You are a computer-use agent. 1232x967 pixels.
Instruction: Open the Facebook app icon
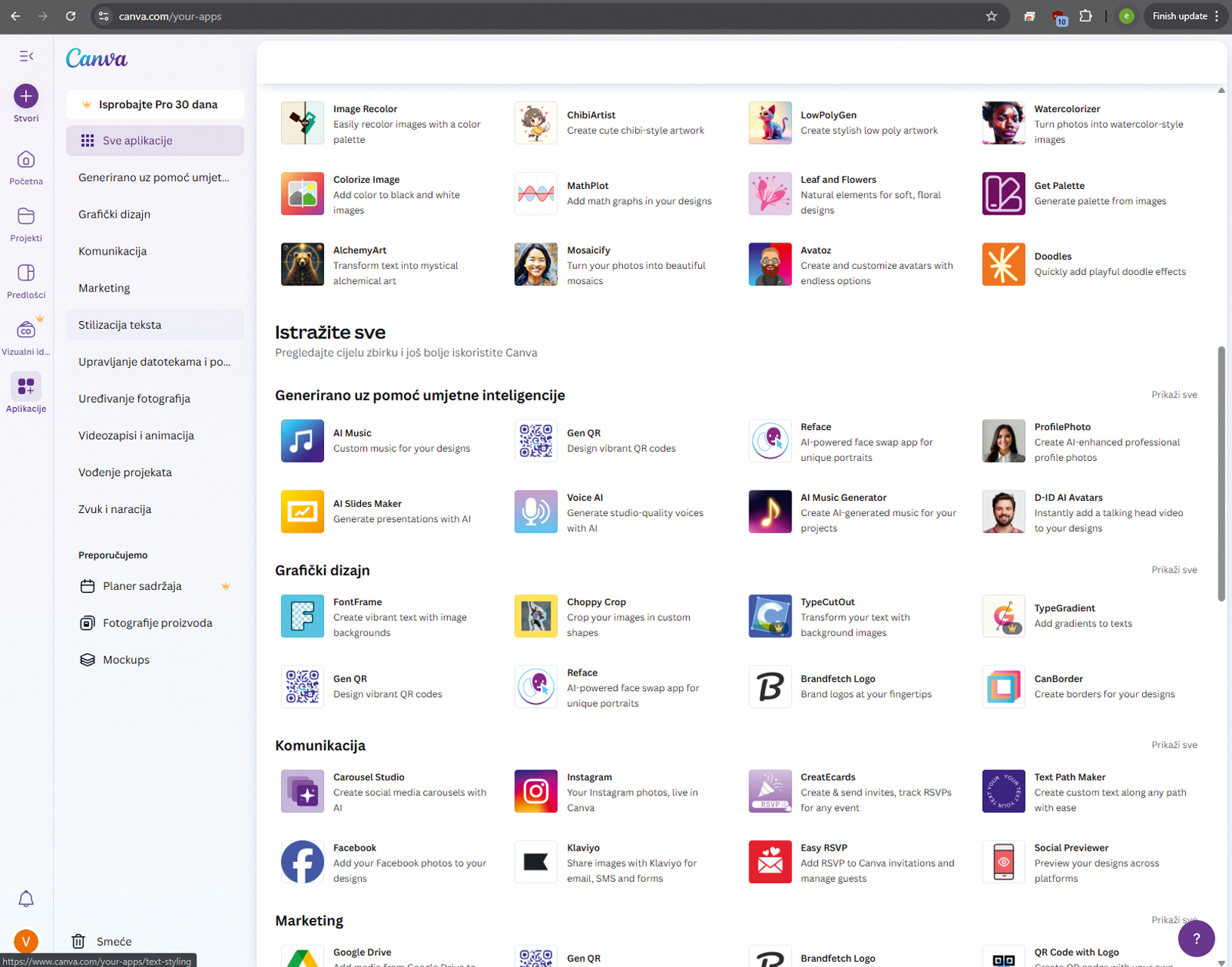[302, 862]
